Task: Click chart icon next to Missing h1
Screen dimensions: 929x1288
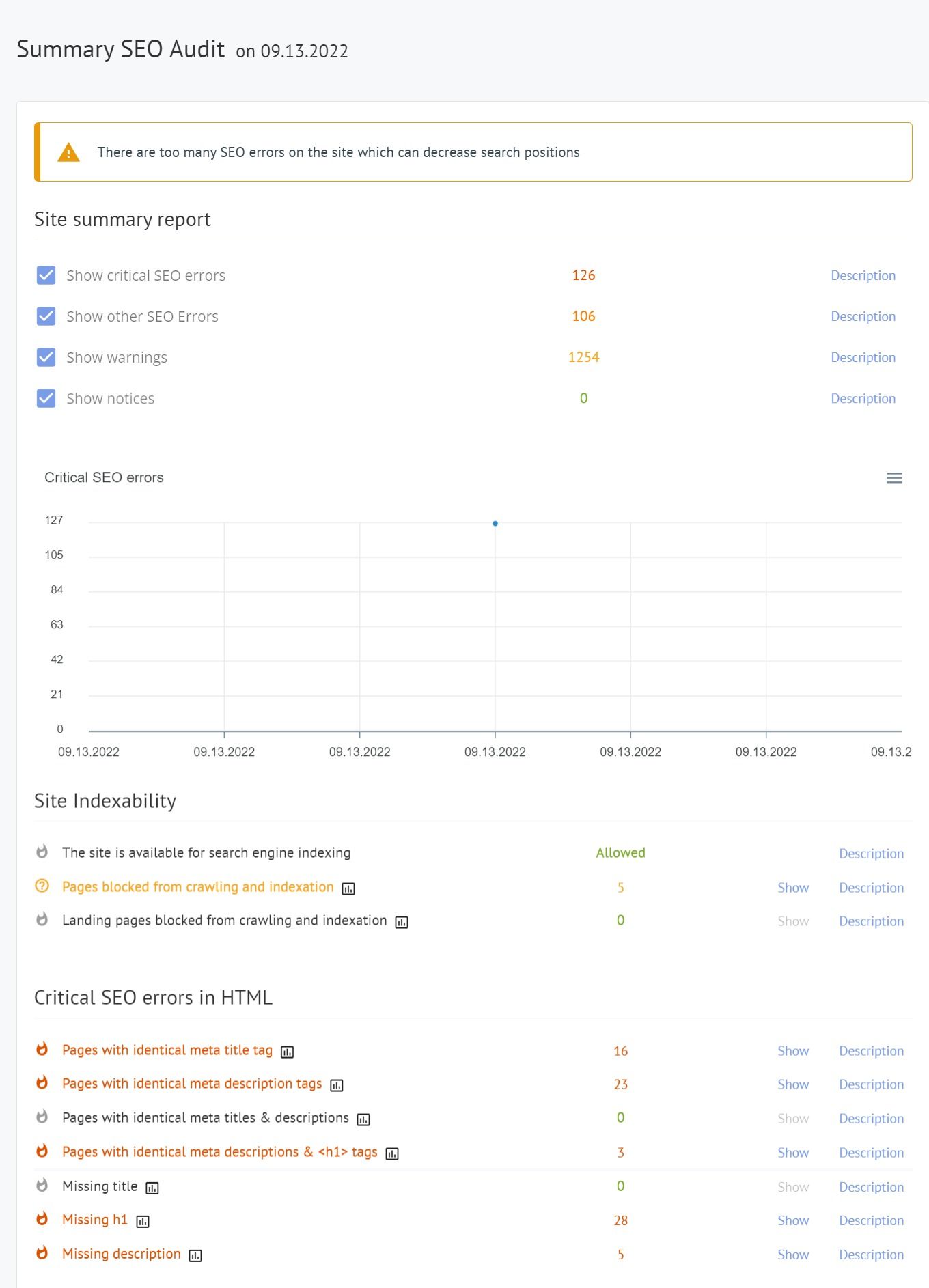Action: coord(143,1222)
